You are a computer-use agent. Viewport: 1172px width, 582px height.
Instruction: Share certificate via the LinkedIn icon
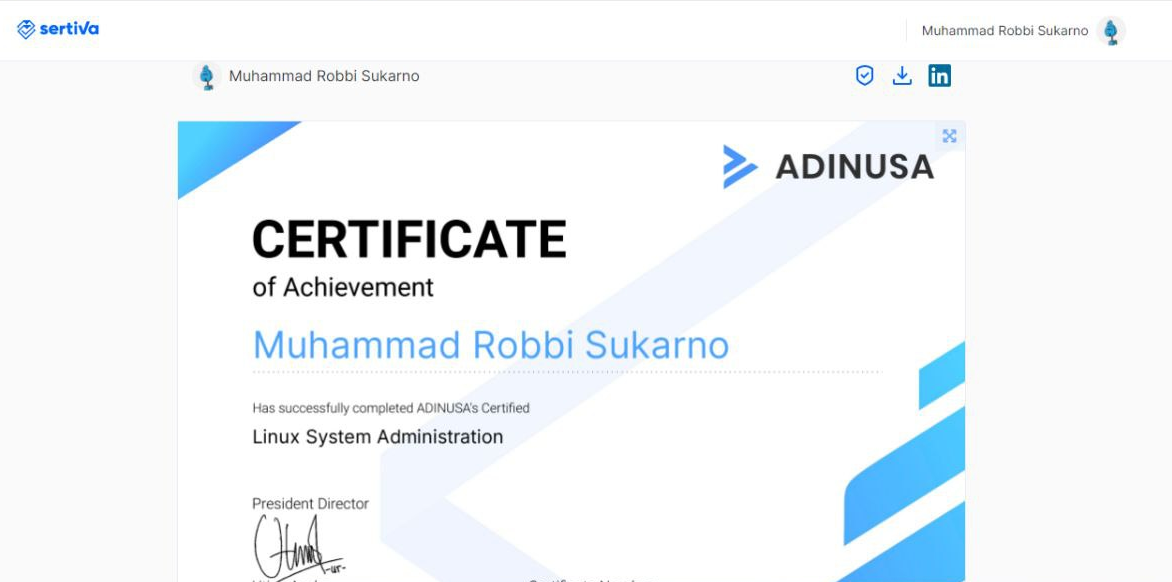pyautogui.click(x=939, y=76)
